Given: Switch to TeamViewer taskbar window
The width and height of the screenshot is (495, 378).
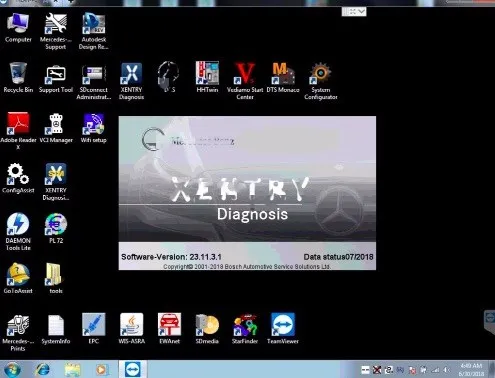Looking at the screenshot, I should (x=133, y=369).
